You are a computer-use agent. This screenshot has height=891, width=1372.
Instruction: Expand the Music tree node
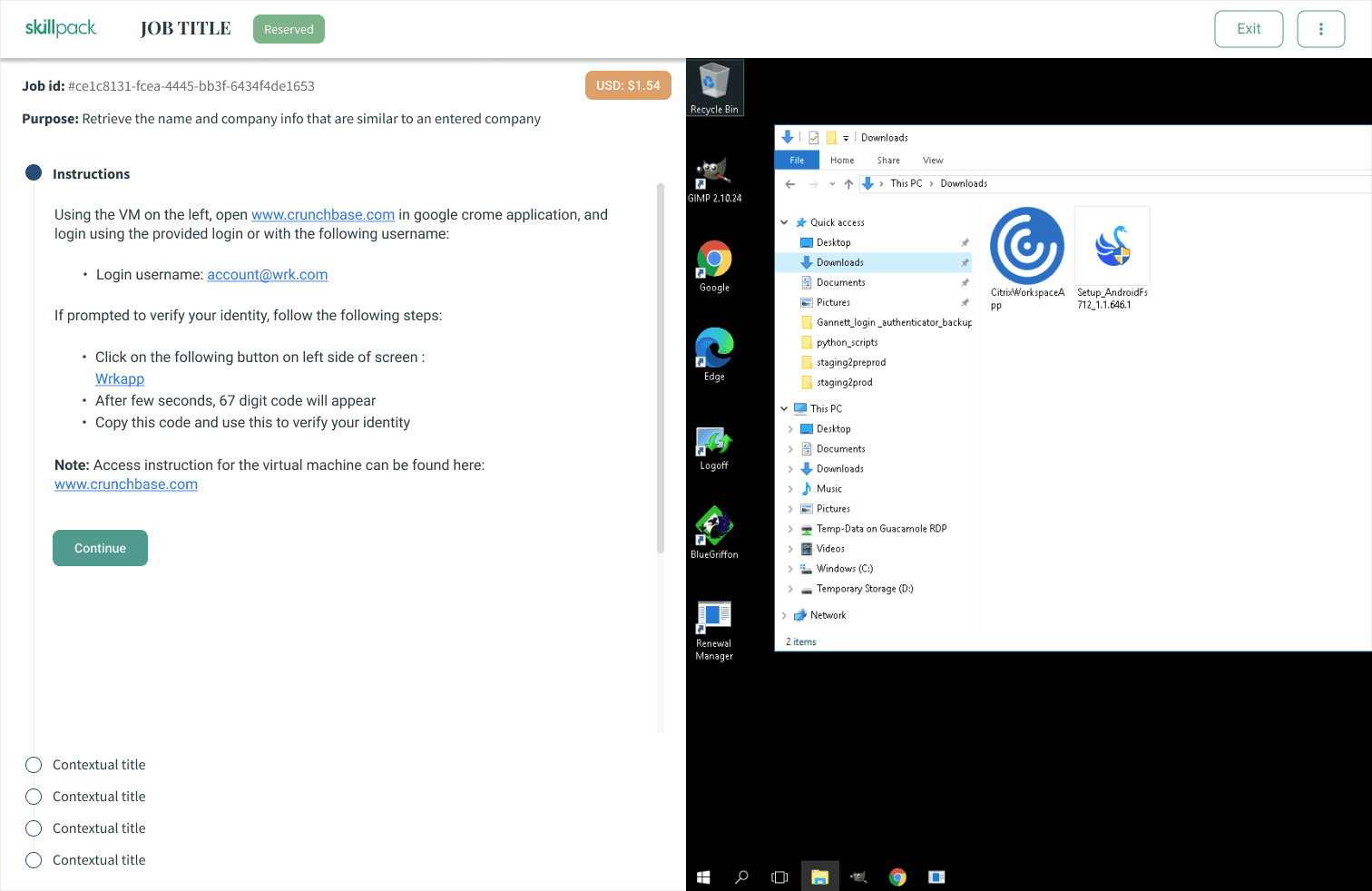pos(790,489)
